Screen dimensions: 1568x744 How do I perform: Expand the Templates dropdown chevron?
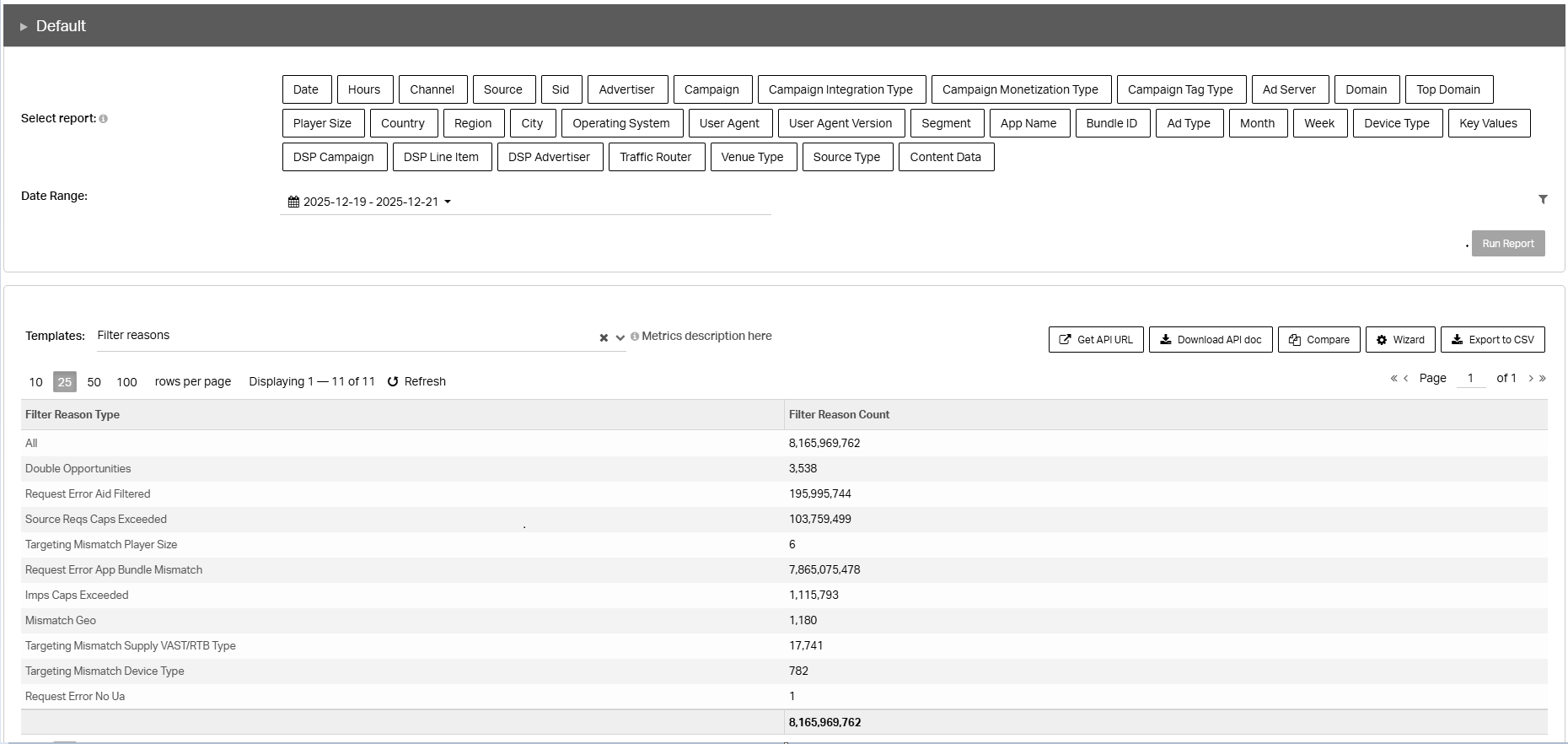(620, 337)
